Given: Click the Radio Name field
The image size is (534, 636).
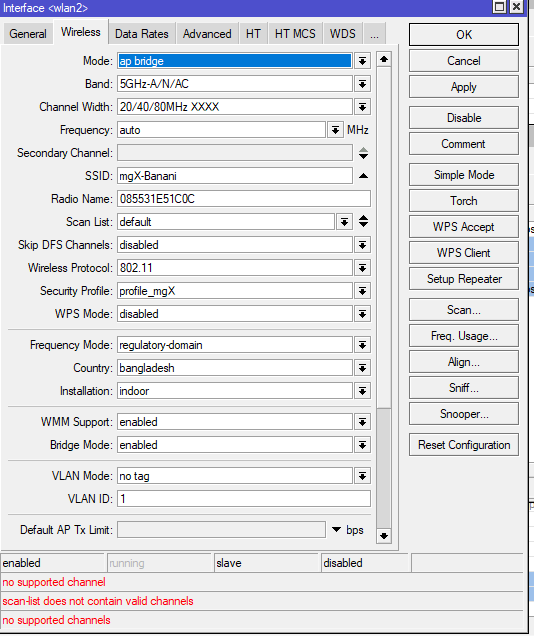Looking at the screenshot, I should (244, 199).
